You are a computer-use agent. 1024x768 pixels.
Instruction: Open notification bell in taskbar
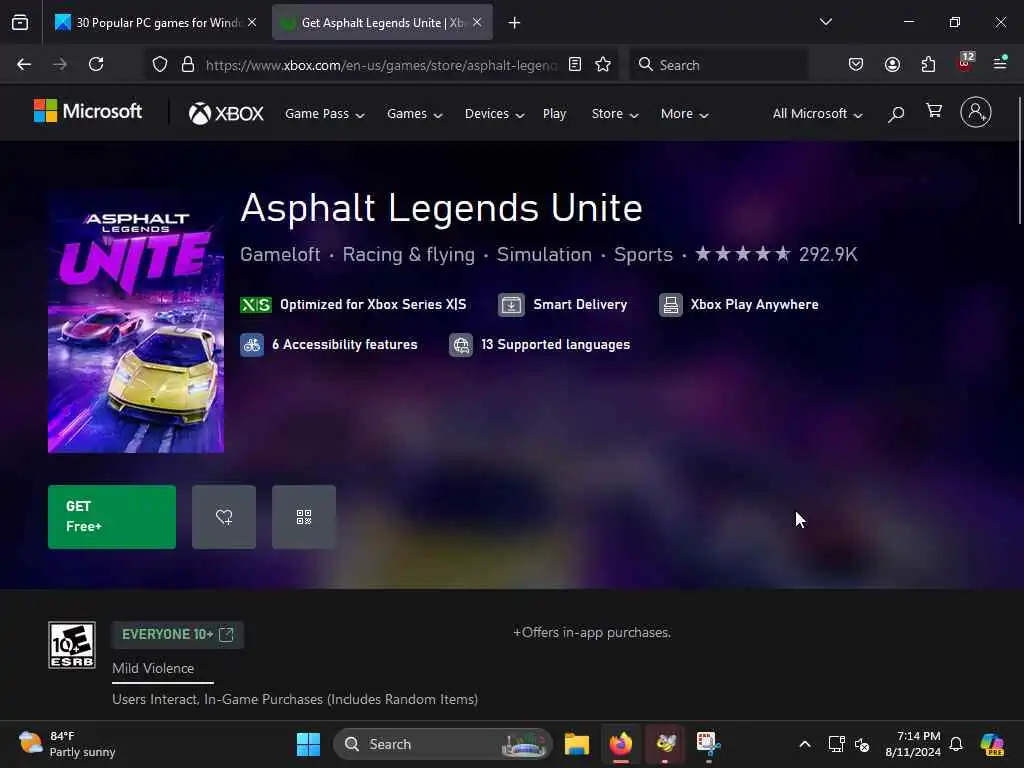tap(956, 744)
